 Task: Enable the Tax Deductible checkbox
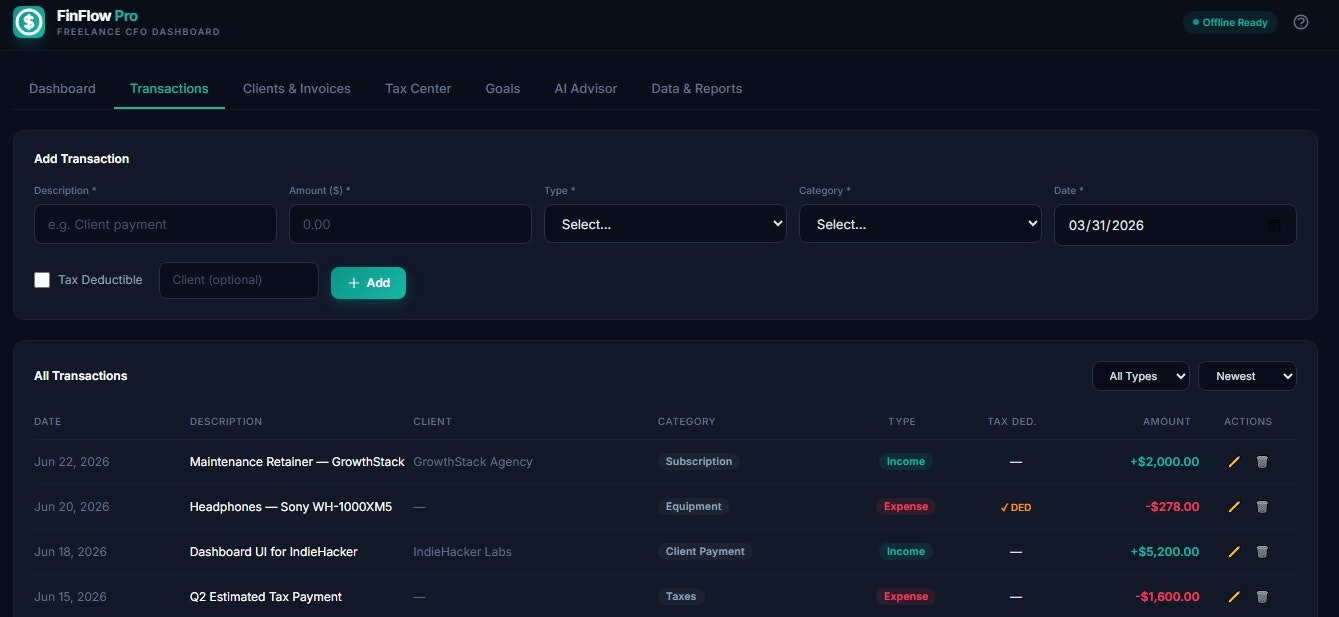coord(42,280)
